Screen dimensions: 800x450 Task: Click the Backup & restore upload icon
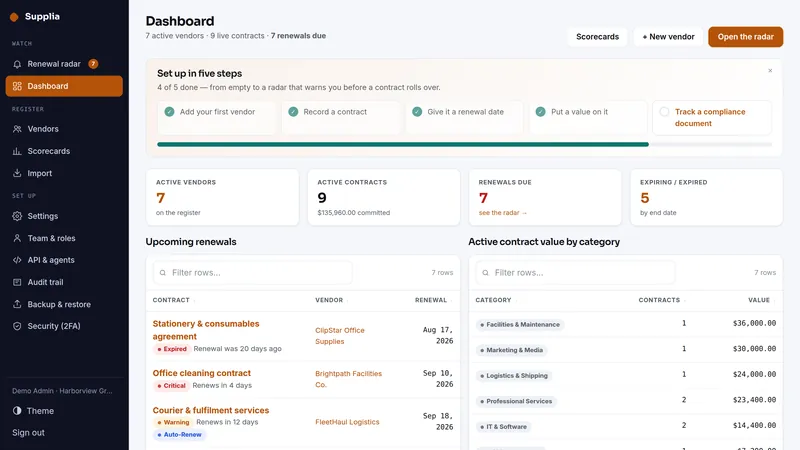17,305
